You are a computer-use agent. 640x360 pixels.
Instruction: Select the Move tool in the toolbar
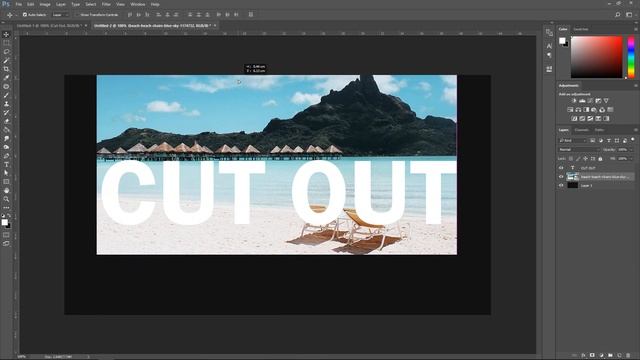[6, 34]
